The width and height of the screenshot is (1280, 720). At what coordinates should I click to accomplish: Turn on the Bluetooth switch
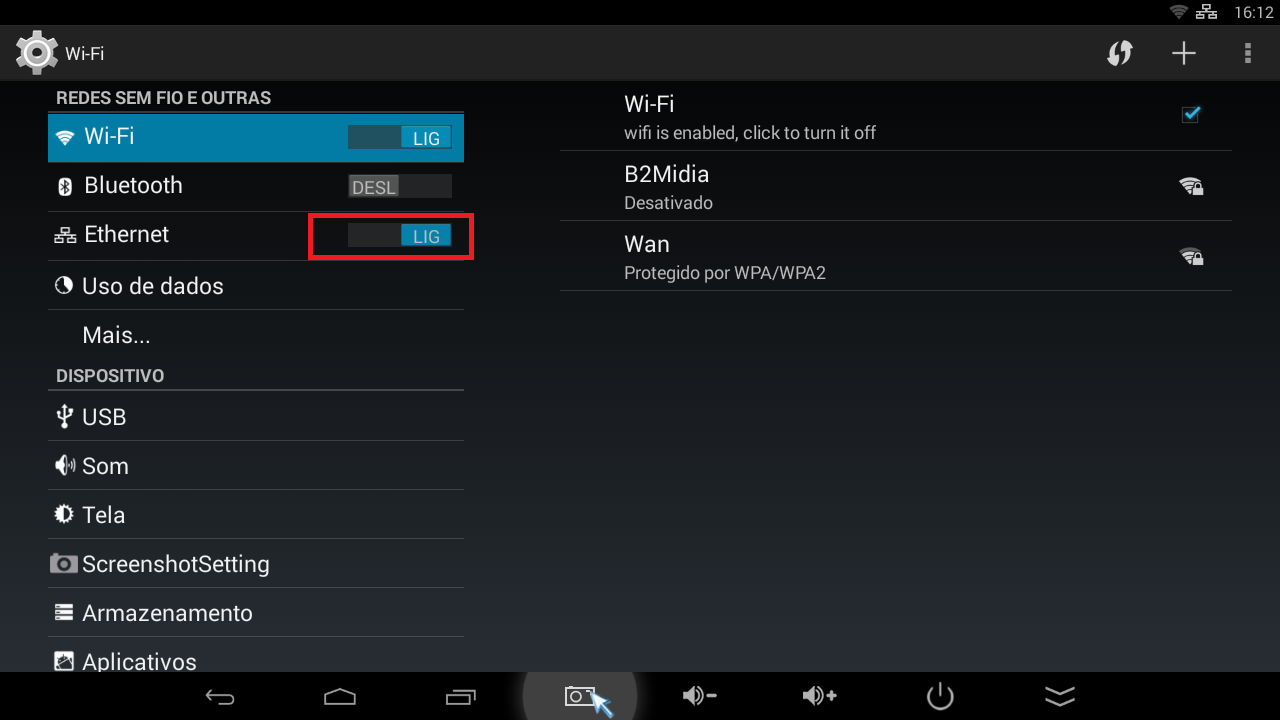[400, 187]
